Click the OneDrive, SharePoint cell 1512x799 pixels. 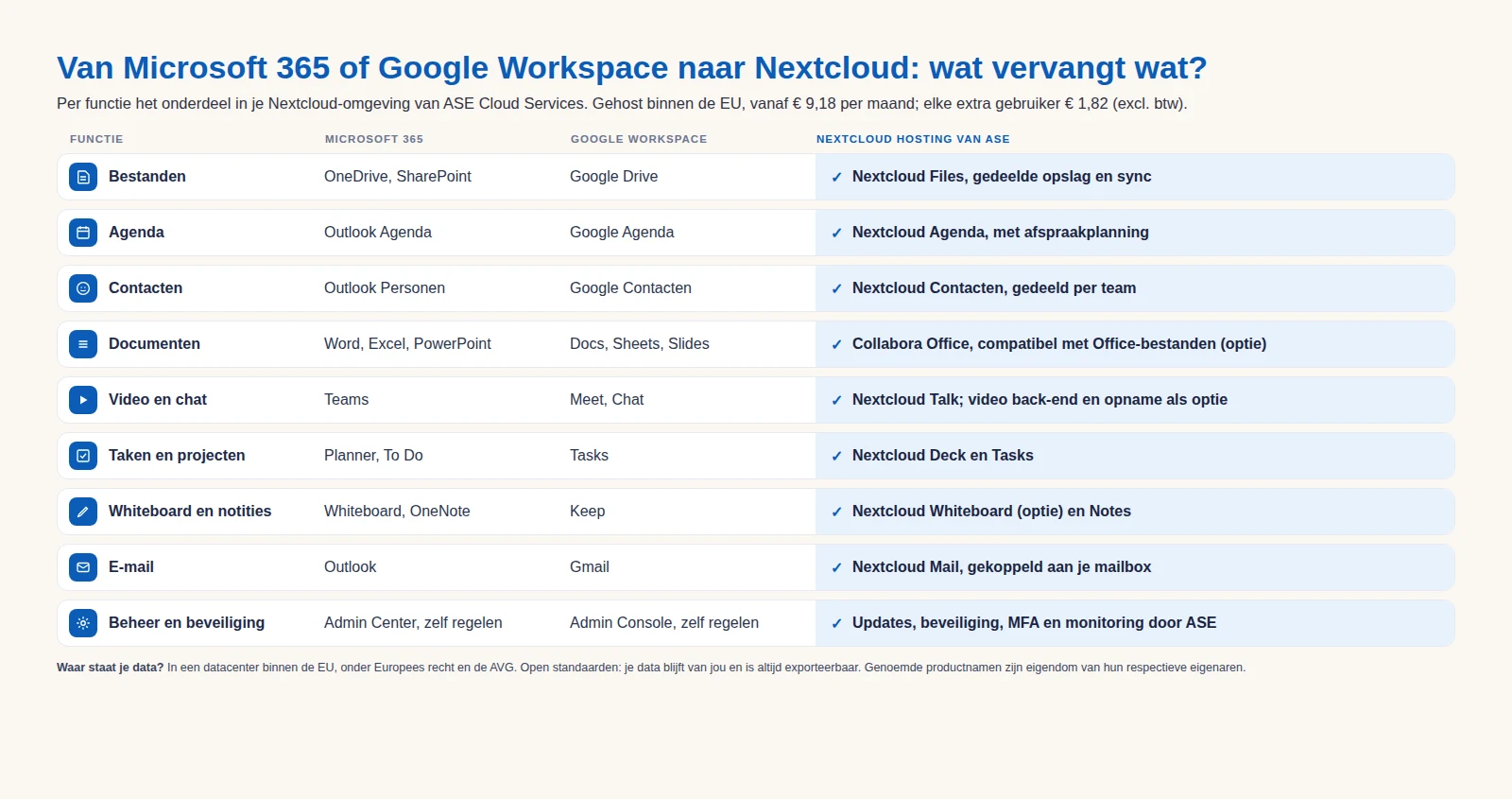coord(398,177)
